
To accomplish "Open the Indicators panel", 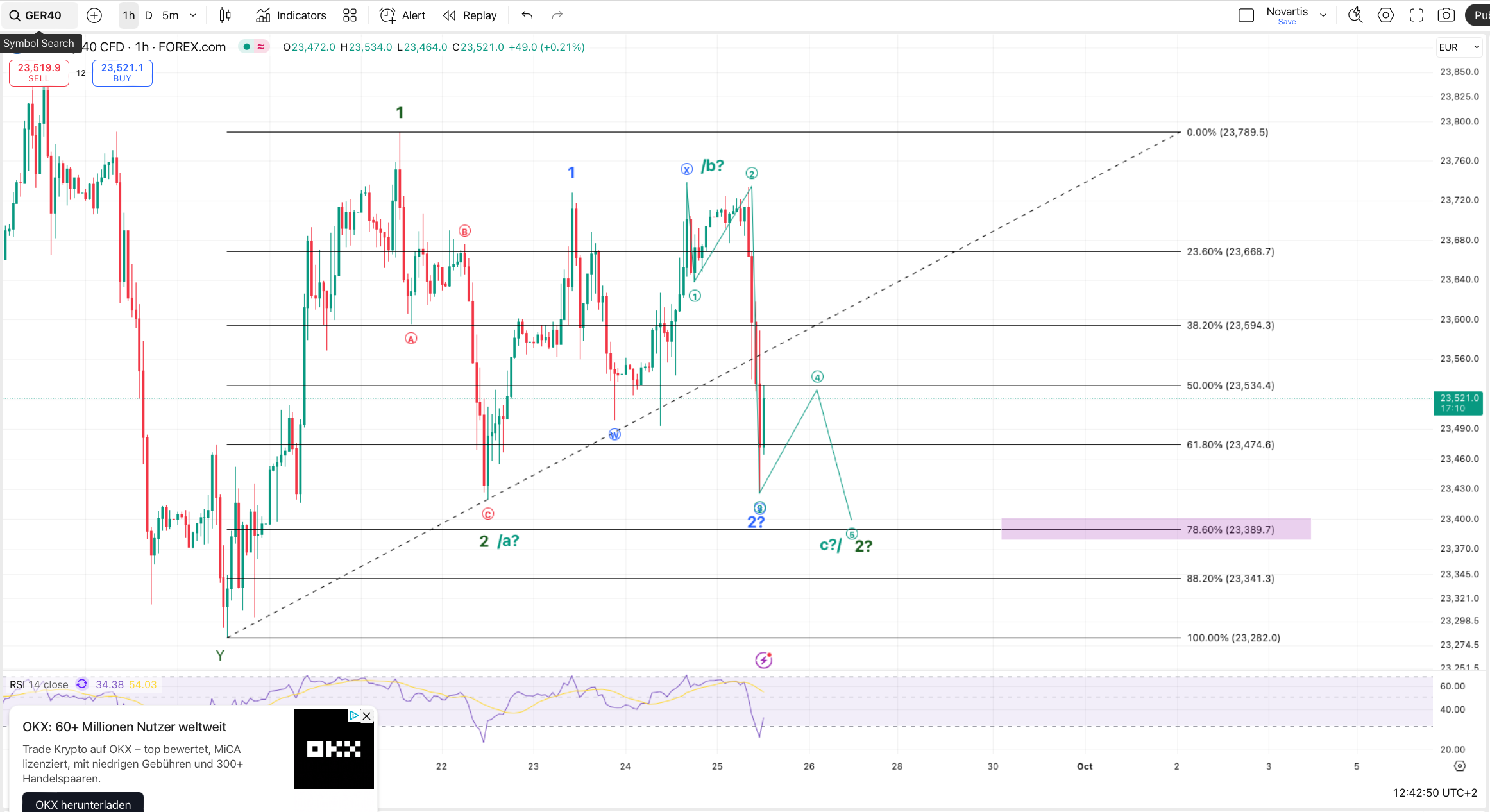I will click(x=291, y=15).
